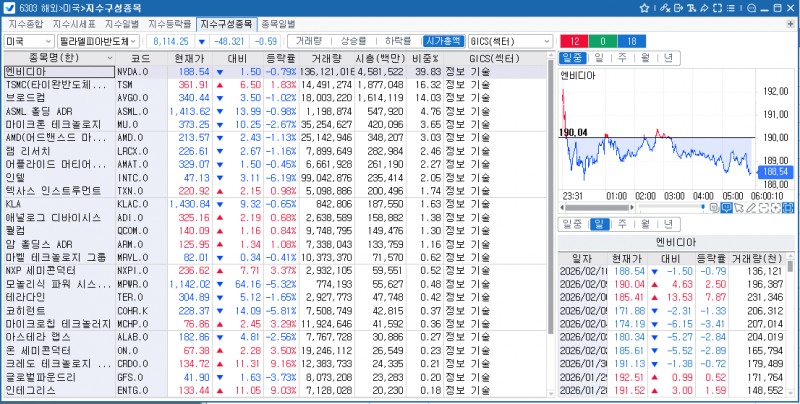
Task: Select the 시가총액 sort option
Action: pos(443,41)
